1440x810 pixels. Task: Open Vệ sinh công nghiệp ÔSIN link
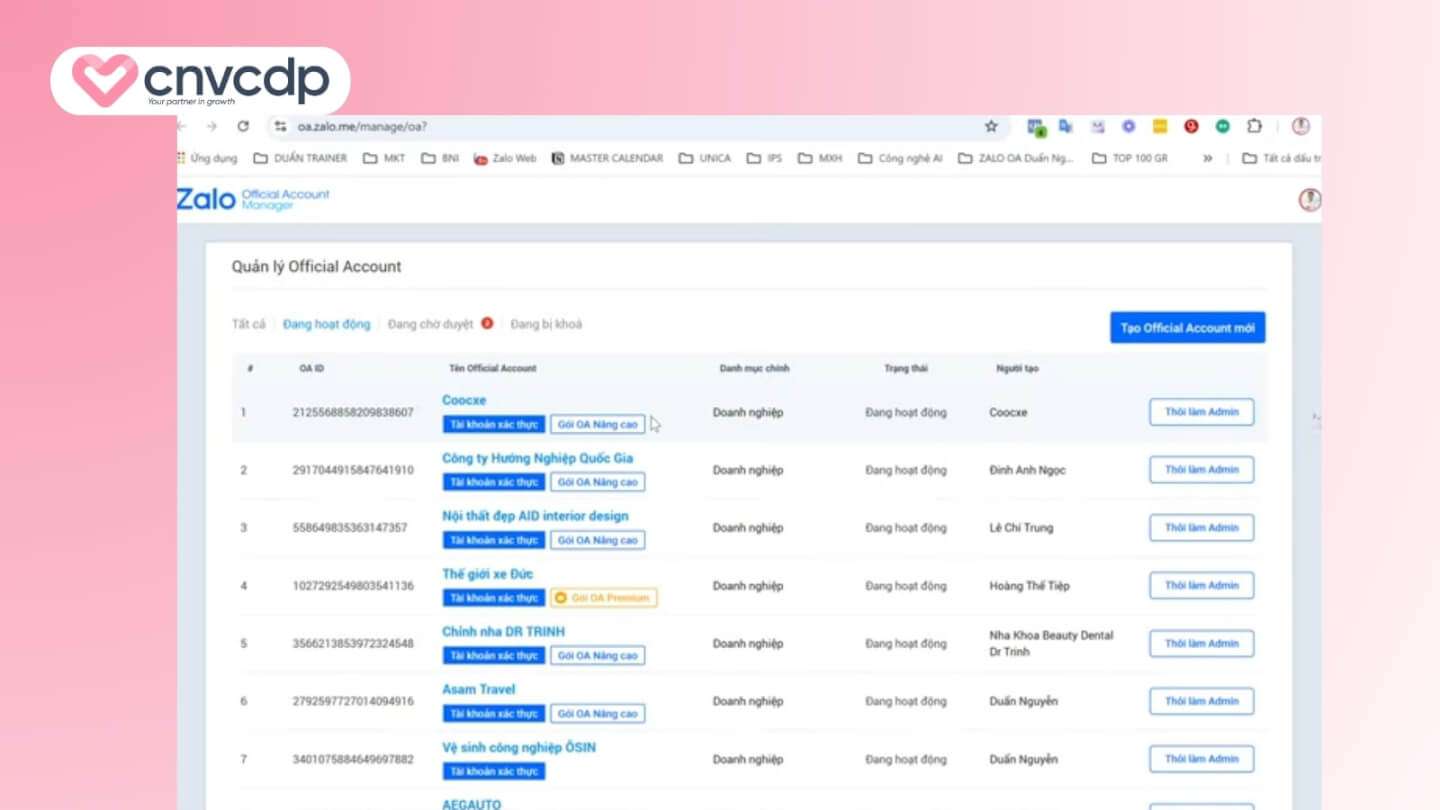point(519,747)
